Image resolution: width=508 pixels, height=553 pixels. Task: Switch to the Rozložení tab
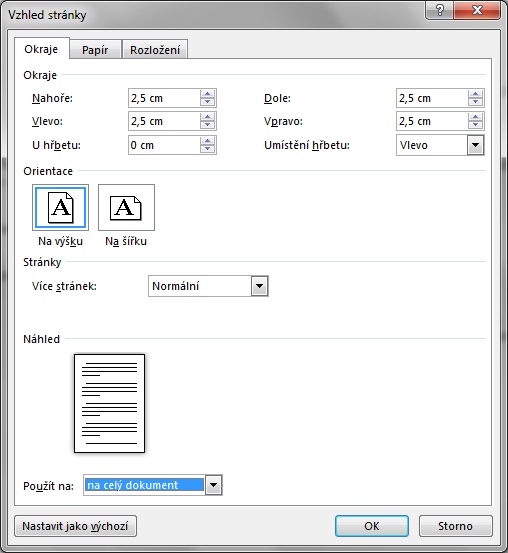point(155,50)
